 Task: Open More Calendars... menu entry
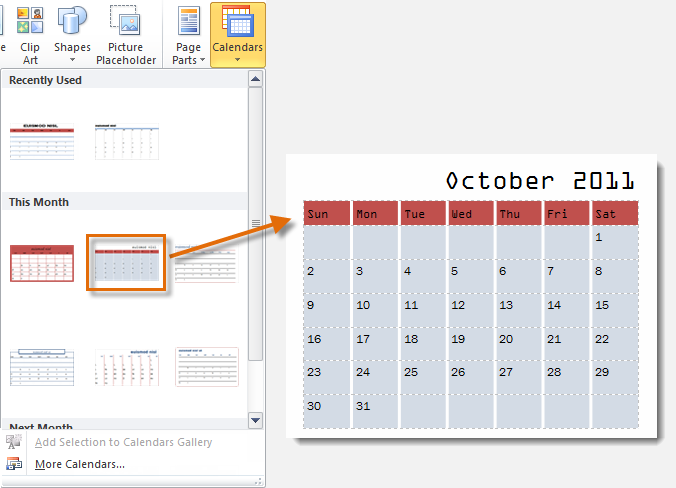tap(80, 464)
